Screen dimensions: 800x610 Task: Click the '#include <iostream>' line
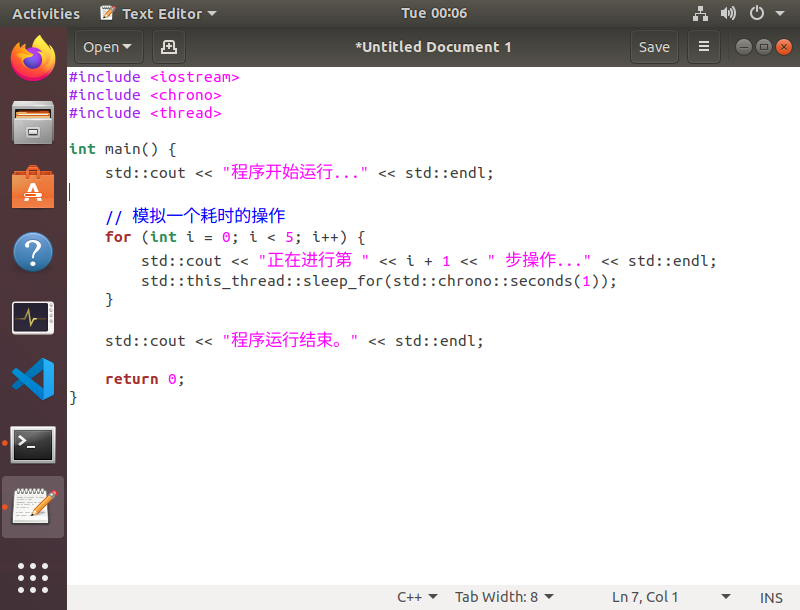point(154,77)
